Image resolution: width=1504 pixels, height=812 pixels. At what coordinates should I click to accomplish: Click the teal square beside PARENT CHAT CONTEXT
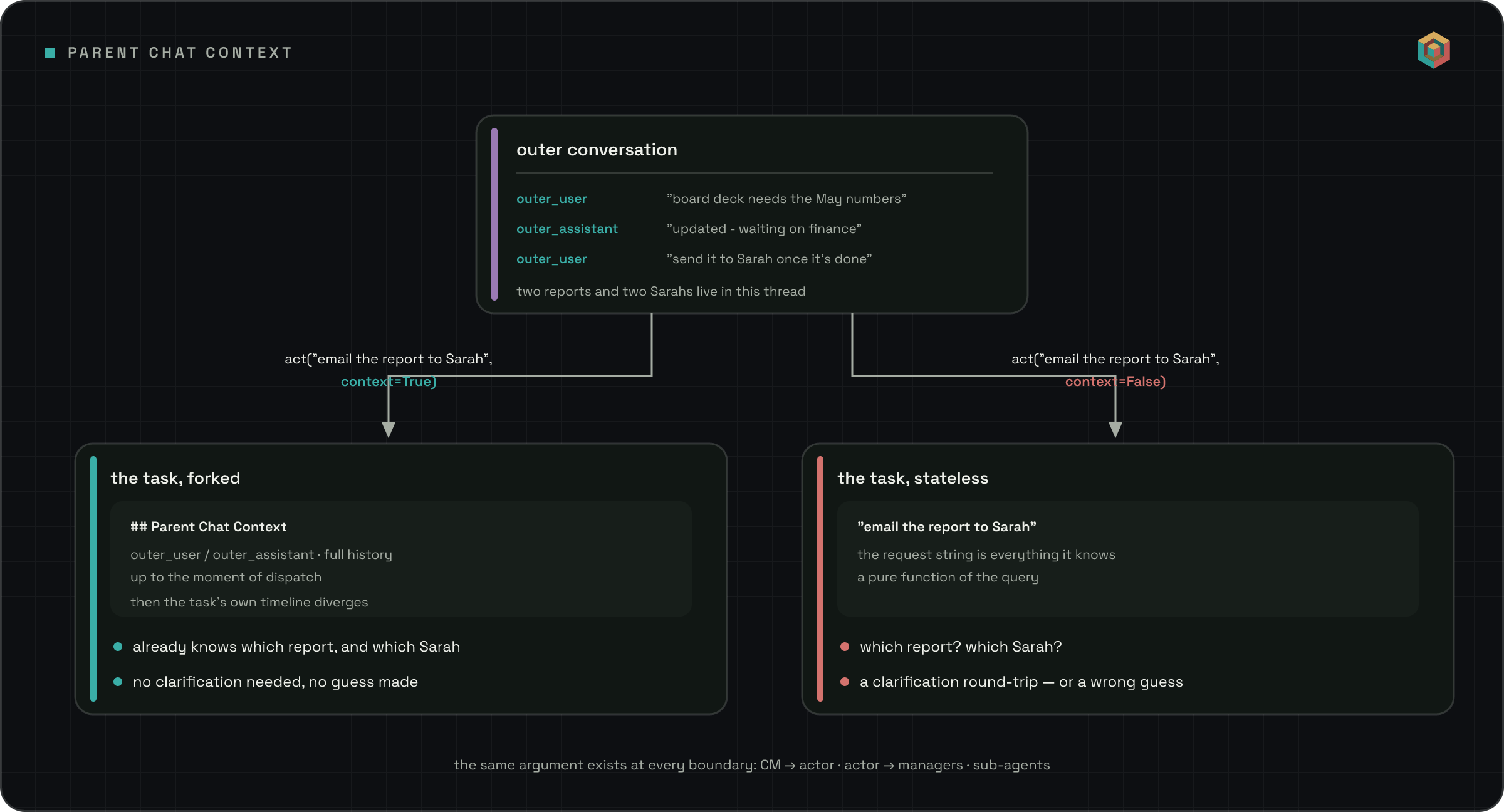point(51,53)
